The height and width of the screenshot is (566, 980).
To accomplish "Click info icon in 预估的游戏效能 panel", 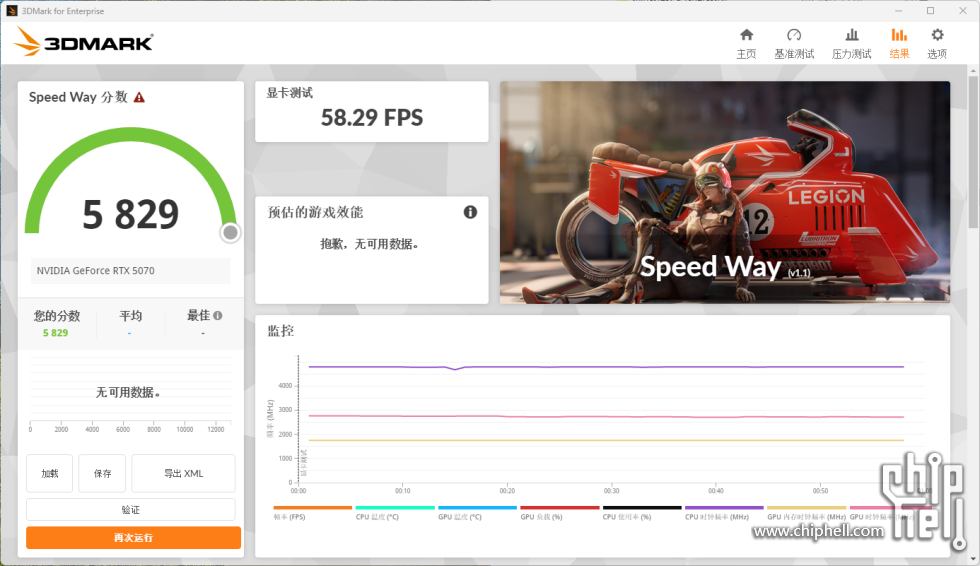I will 470,212.
